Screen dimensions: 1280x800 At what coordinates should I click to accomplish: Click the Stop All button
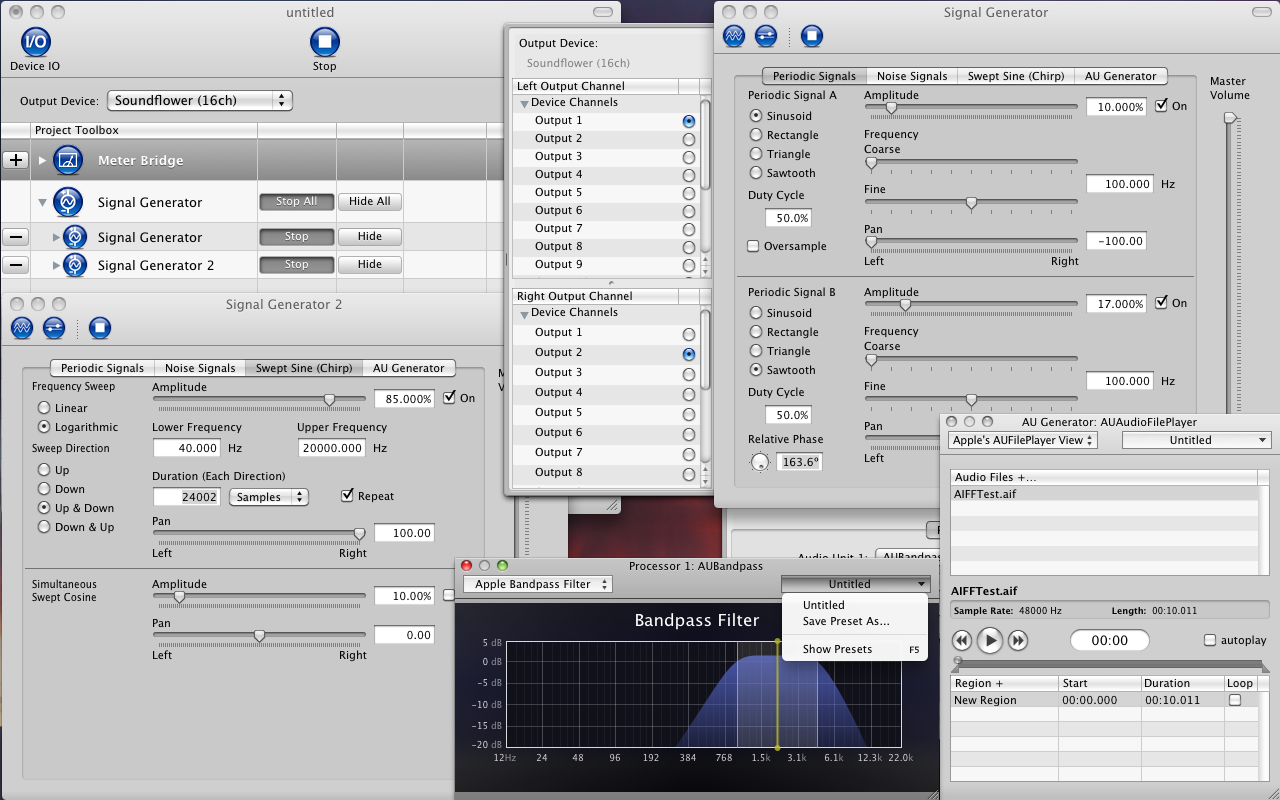pos(296,201)
